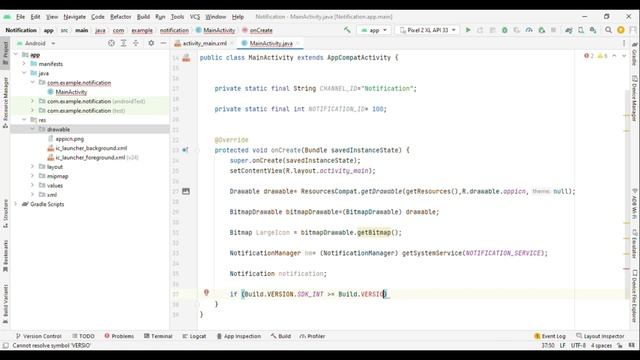
Task: Click the Make Project hammer icon
Action: pos(347,30)
